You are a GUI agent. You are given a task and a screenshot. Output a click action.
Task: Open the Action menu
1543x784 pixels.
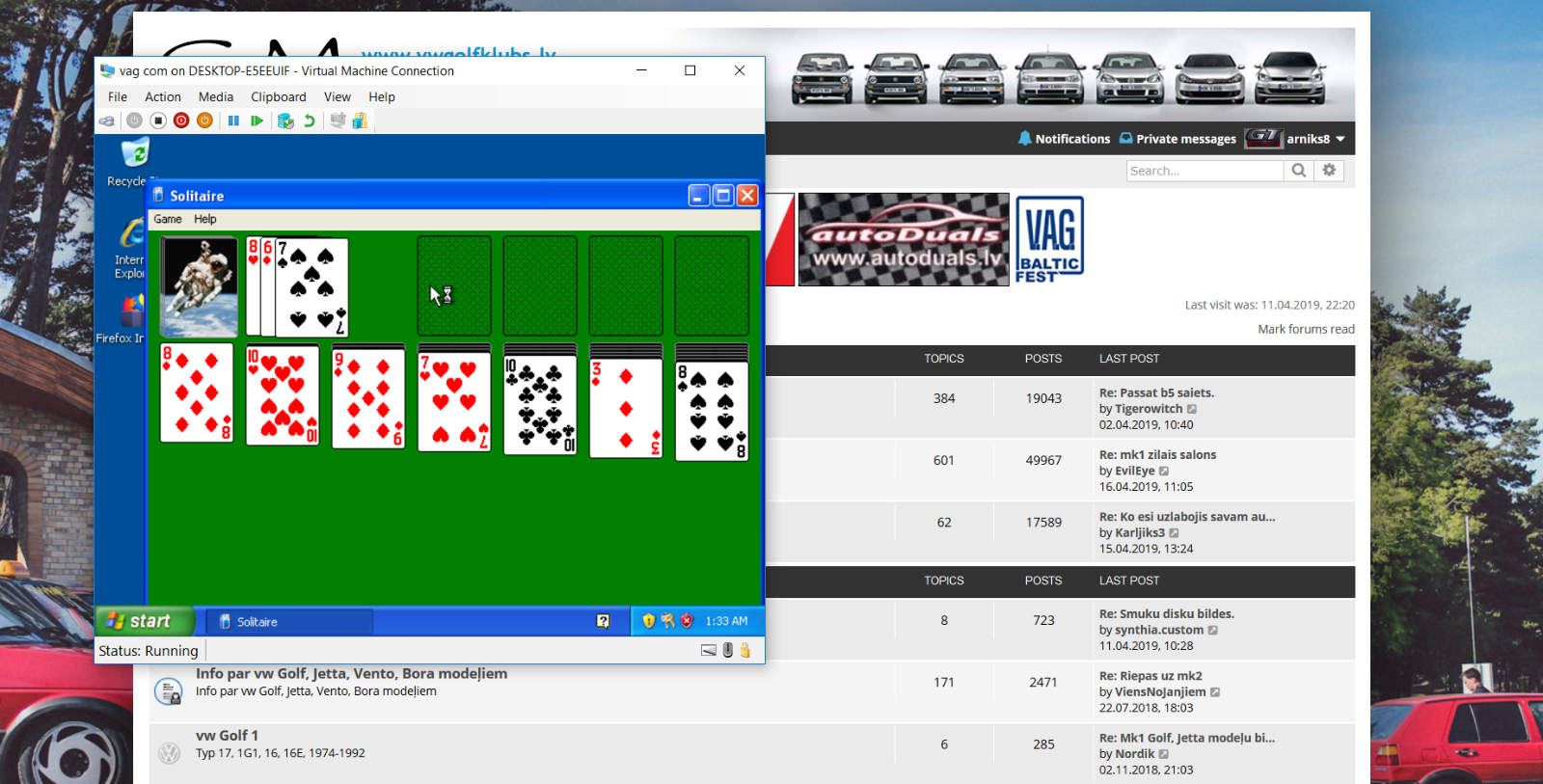[163, 96]
